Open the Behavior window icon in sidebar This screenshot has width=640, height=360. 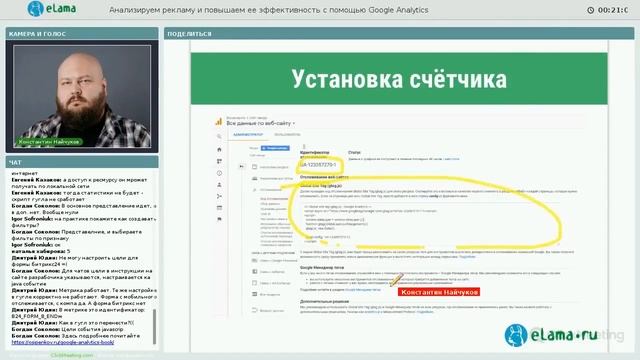tap(219, 208)
